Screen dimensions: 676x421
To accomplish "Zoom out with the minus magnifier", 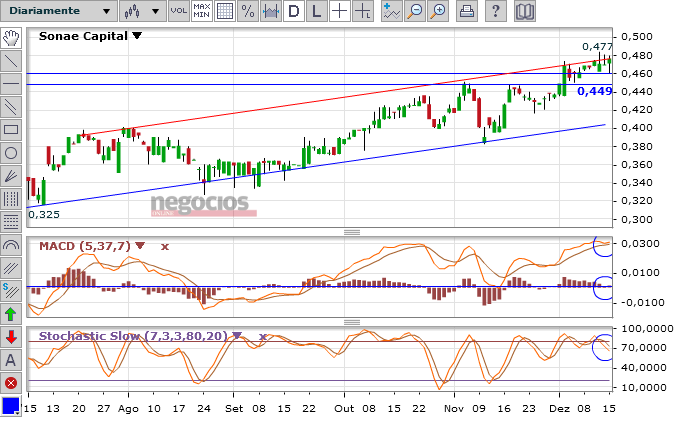I will 415,11.
